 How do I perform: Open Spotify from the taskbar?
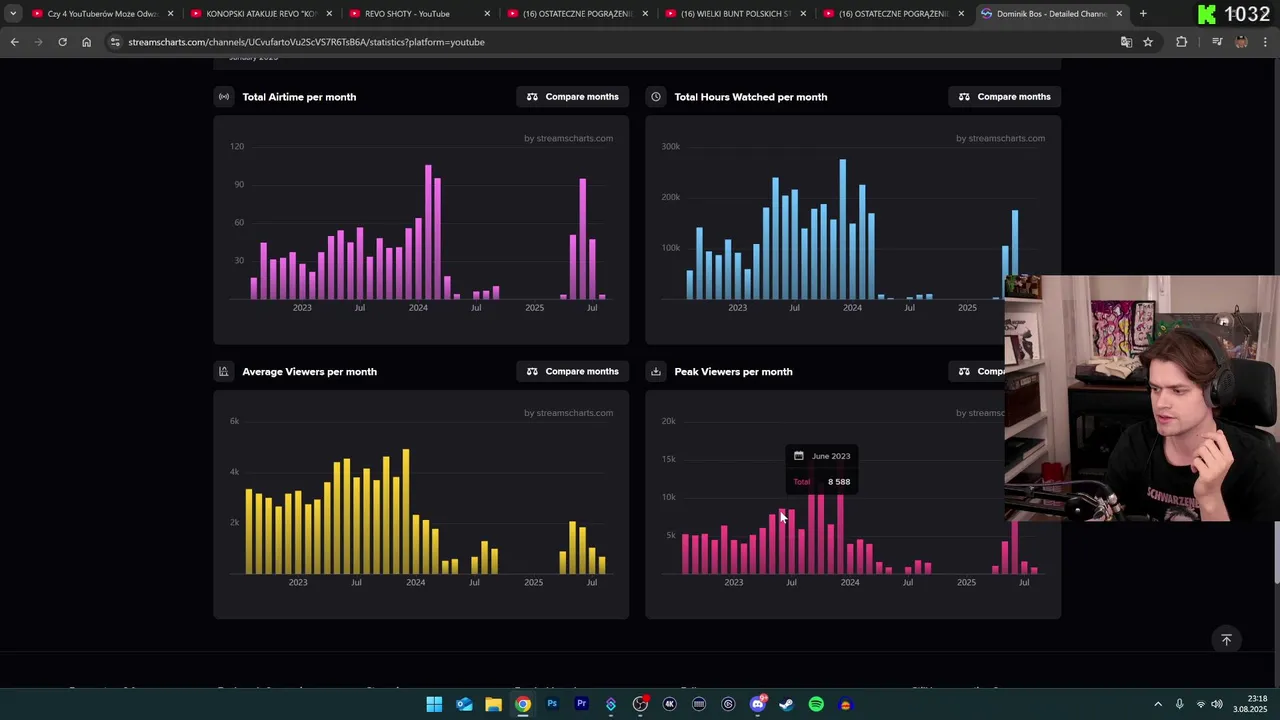[x=816, y=705]
